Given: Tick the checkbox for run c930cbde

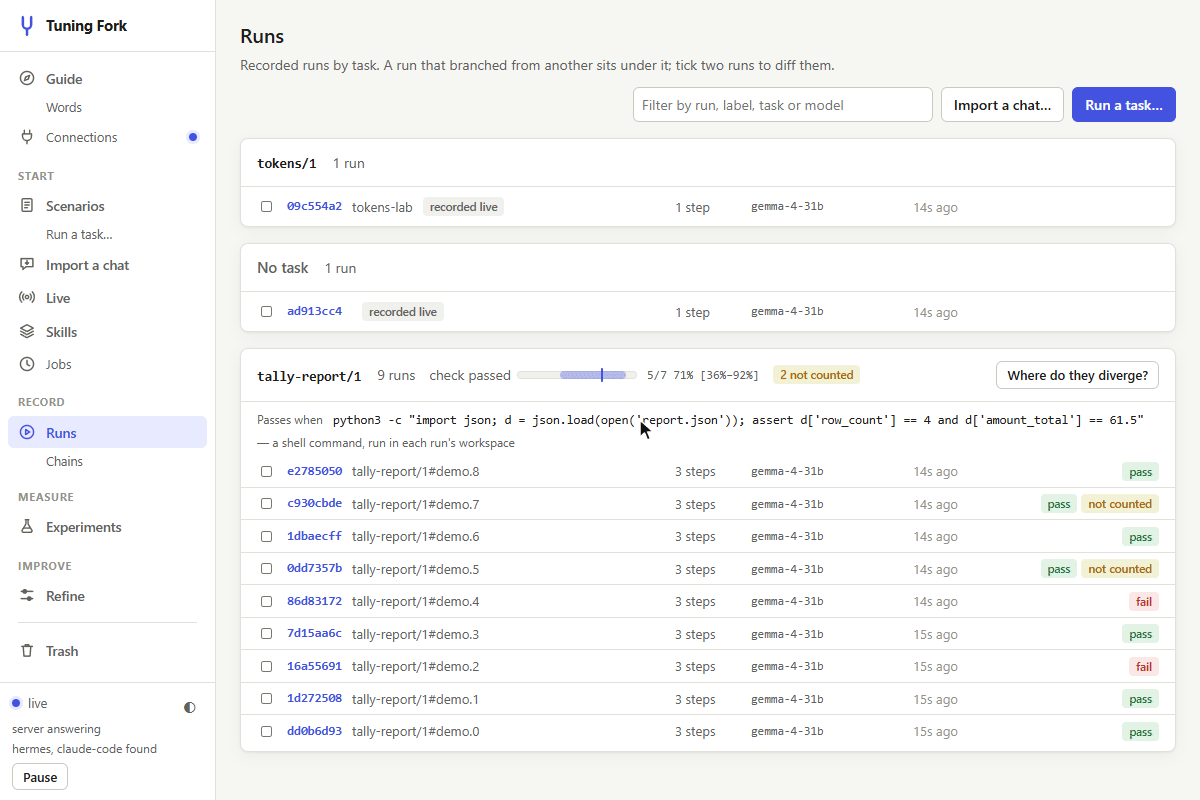Looking at the screenshot, I should (267, 504).
